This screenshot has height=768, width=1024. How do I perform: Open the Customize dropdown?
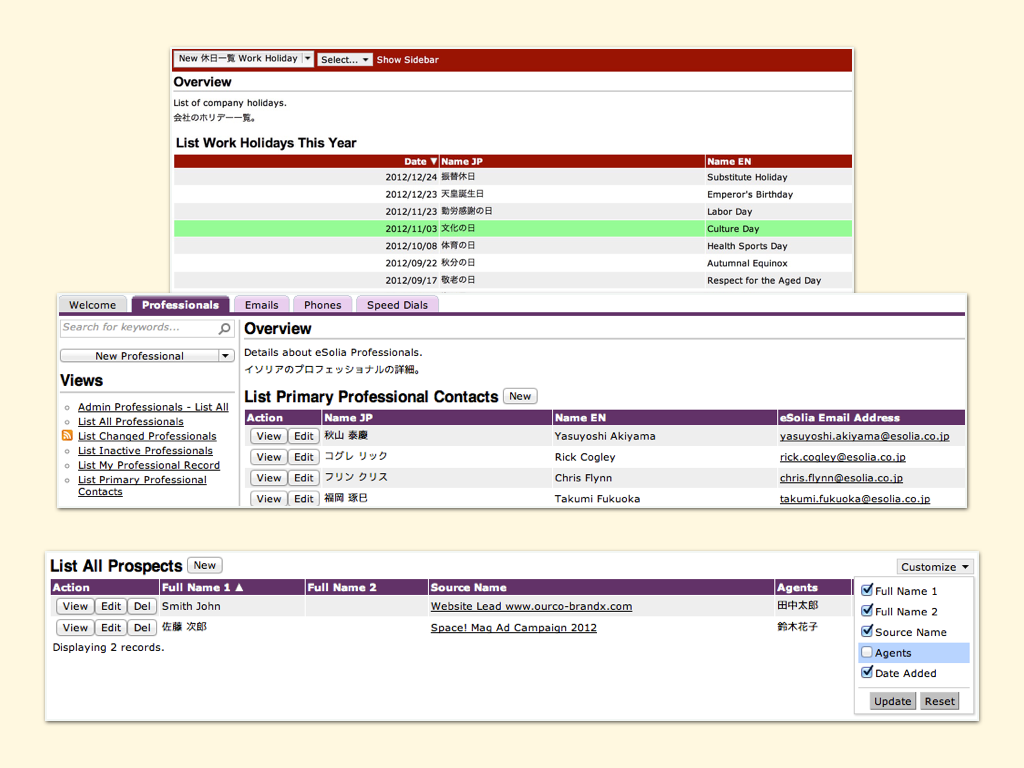click(x=934, y=567)
